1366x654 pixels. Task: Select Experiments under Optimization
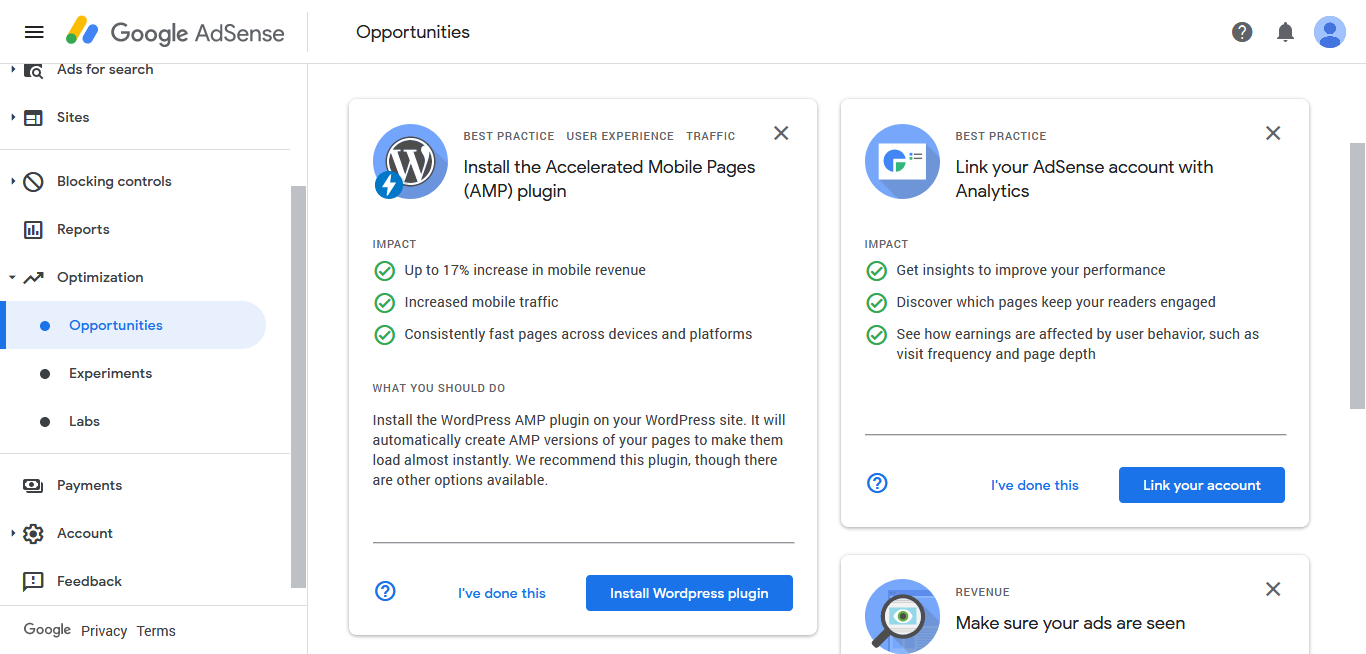[110, 373]
